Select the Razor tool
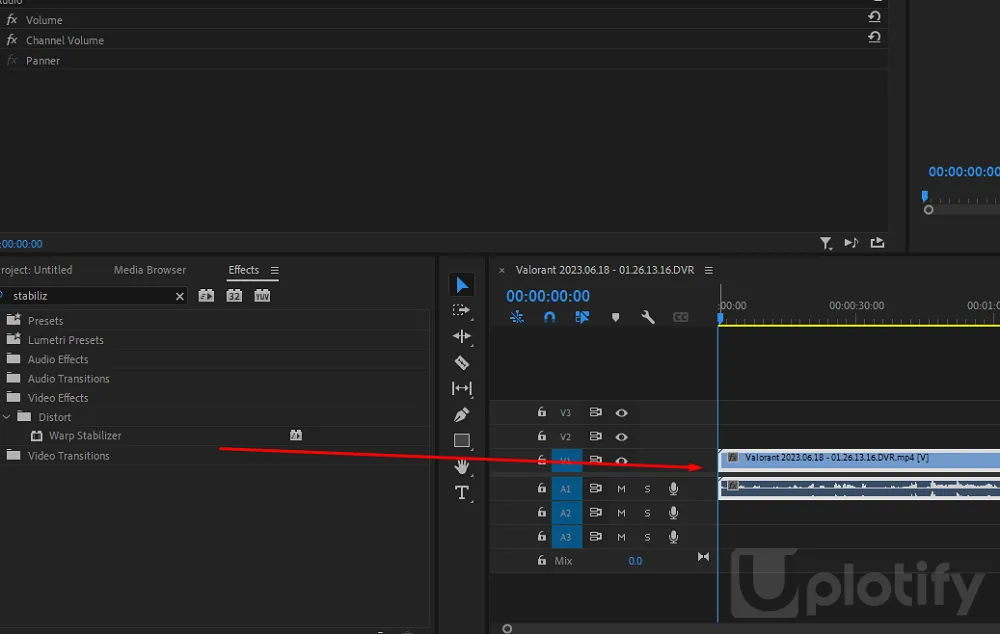 click(x=462, y=362)
